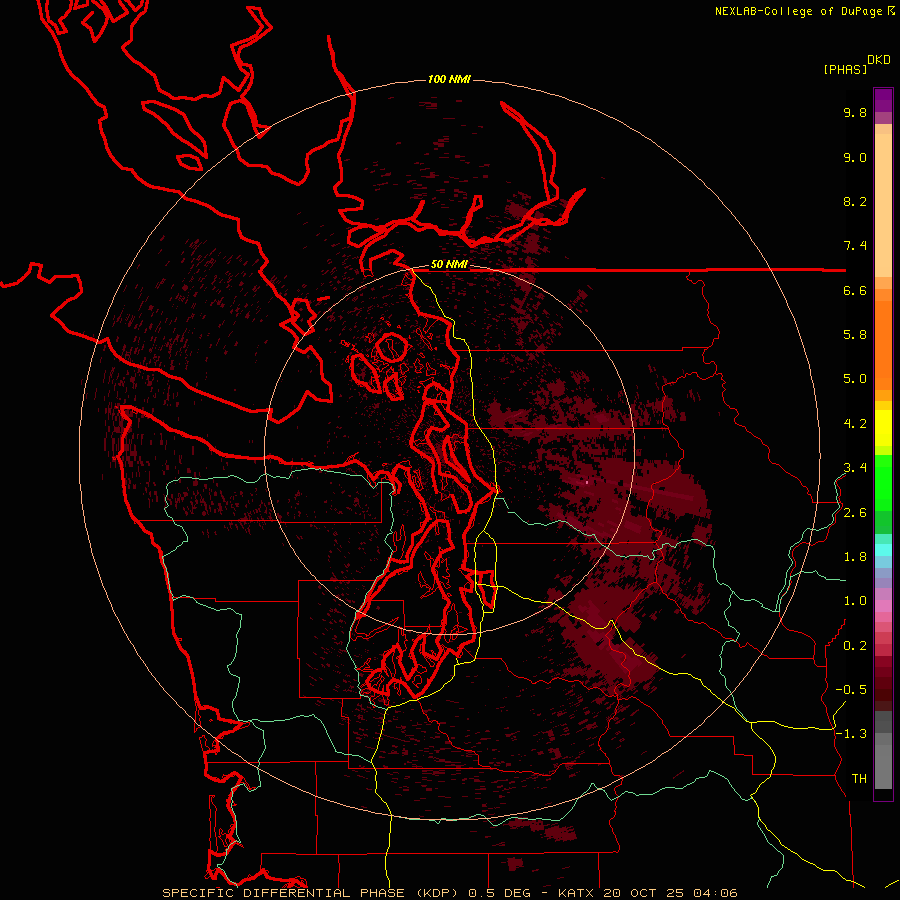Viewport: 900px width, 900px height.
Task: Pick the bright green segment of the scale
Action: point(883,482)
